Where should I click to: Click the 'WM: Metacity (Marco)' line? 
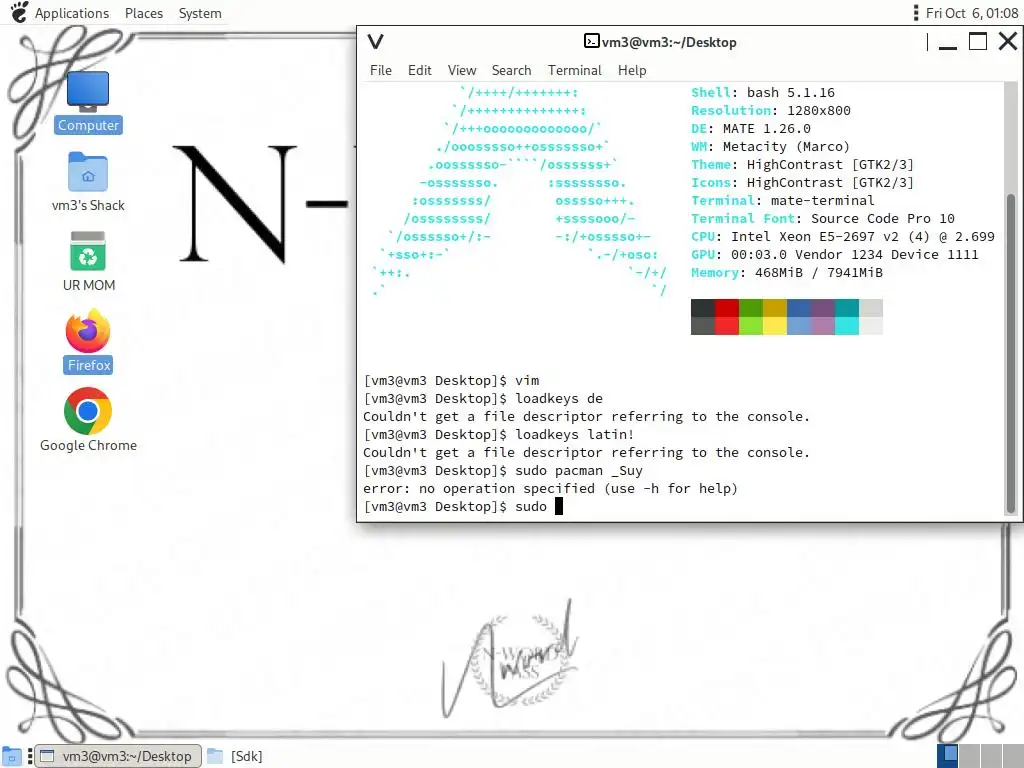tap(771, 146)
